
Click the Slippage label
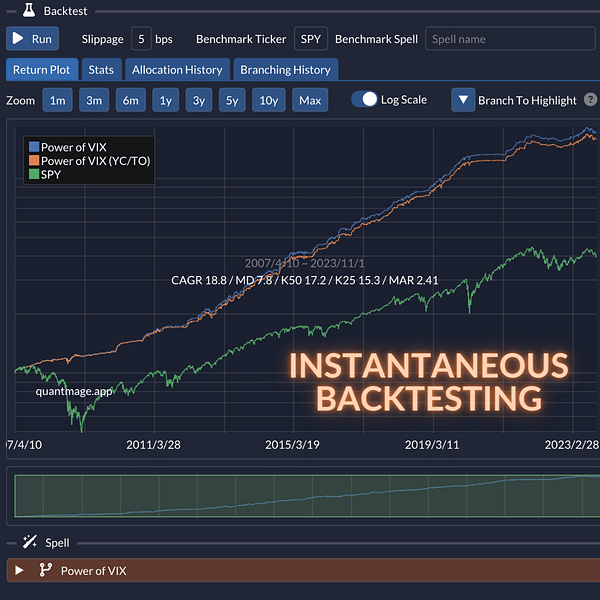click(103, 39)
